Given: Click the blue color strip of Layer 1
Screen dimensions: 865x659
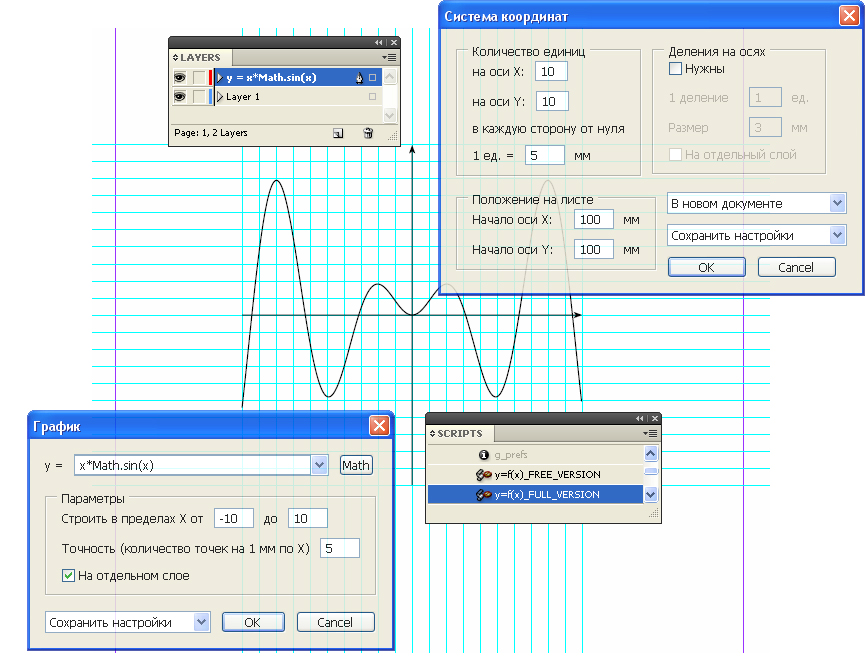Looking at the screenshot, I should pyautogui.click(x=210, y=97).
